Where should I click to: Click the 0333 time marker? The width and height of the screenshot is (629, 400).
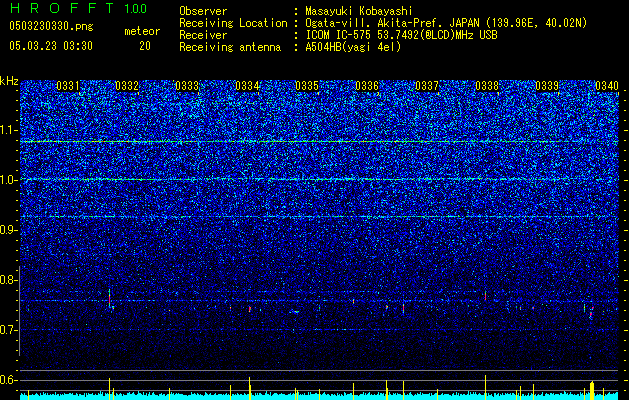(x=187, y=86)
